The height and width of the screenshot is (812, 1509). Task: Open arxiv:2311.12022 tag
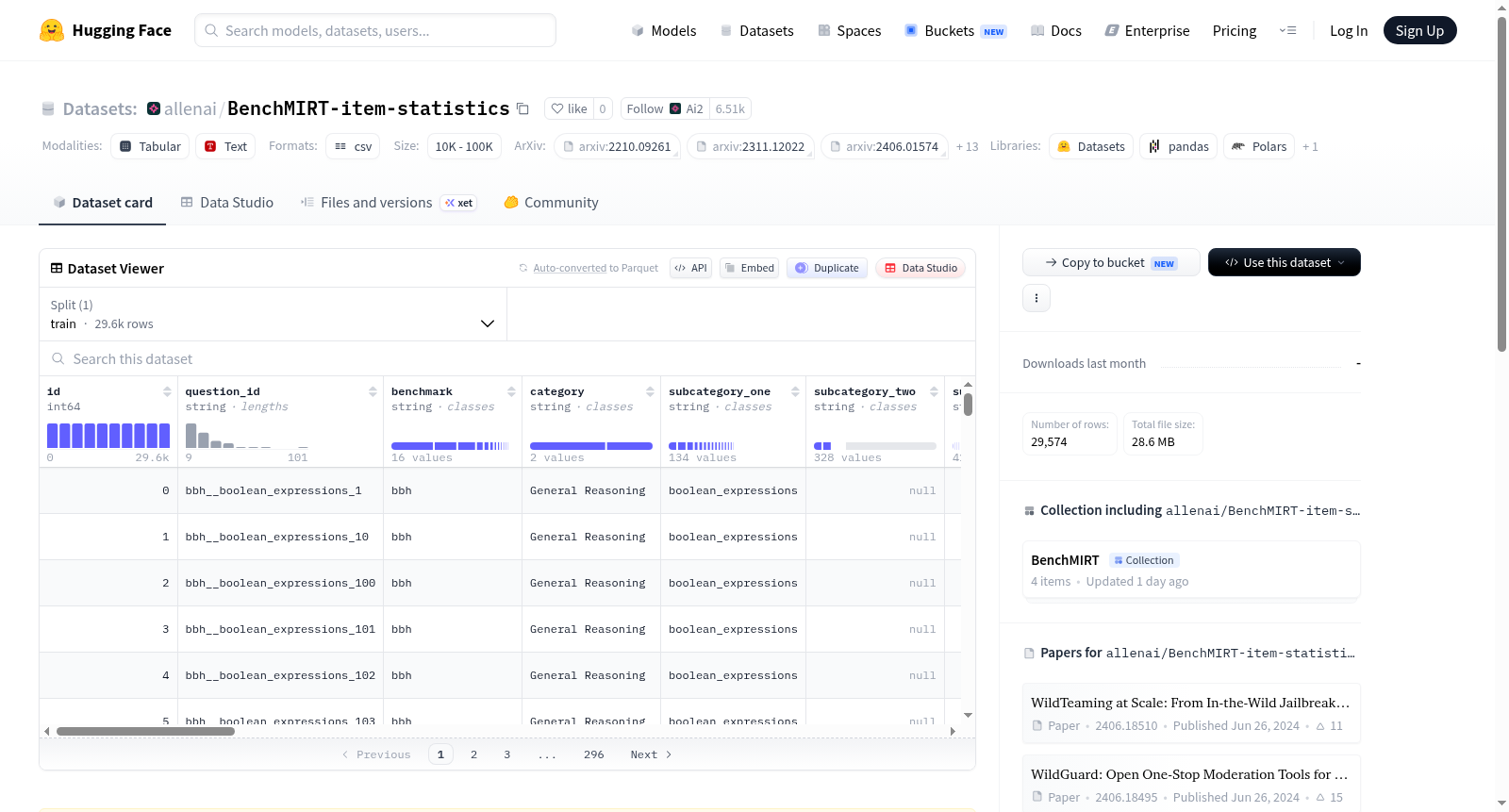pyautogui.click(x=751, y=146)
